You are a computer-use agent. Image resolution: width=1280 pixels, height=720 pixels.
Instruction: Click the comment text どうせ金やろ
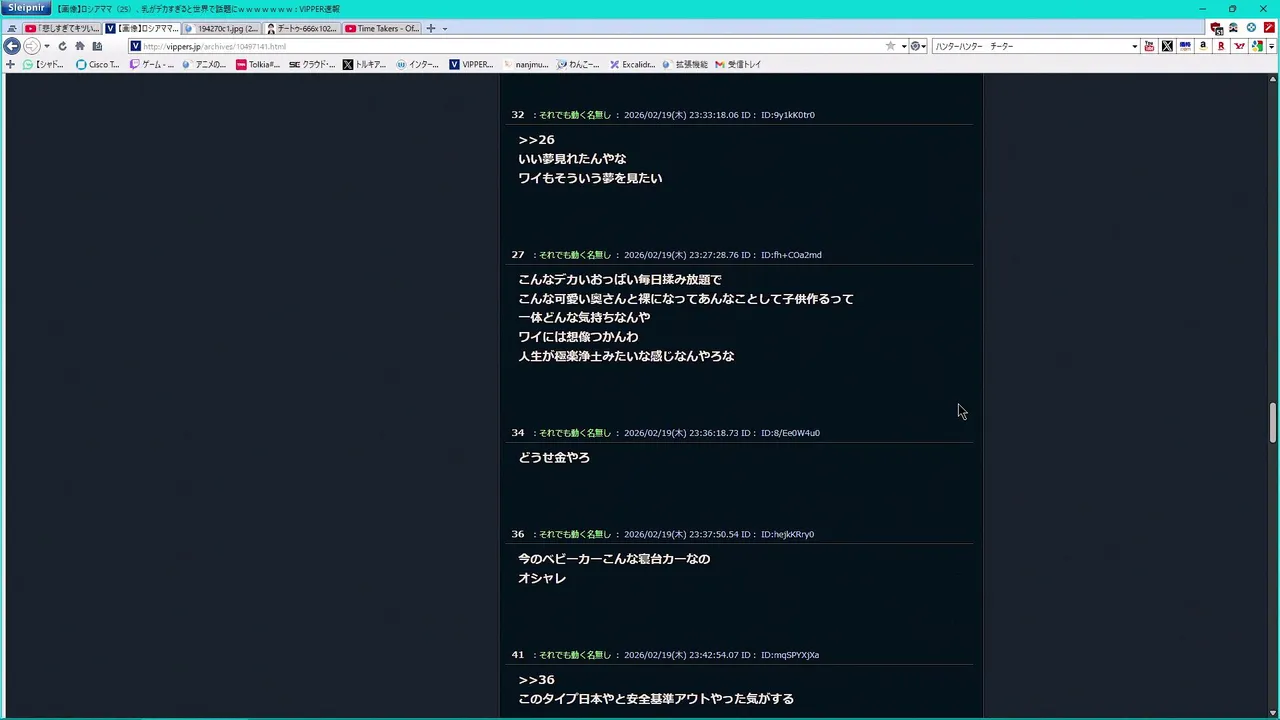pyautogui.click(x=554, y=458)
